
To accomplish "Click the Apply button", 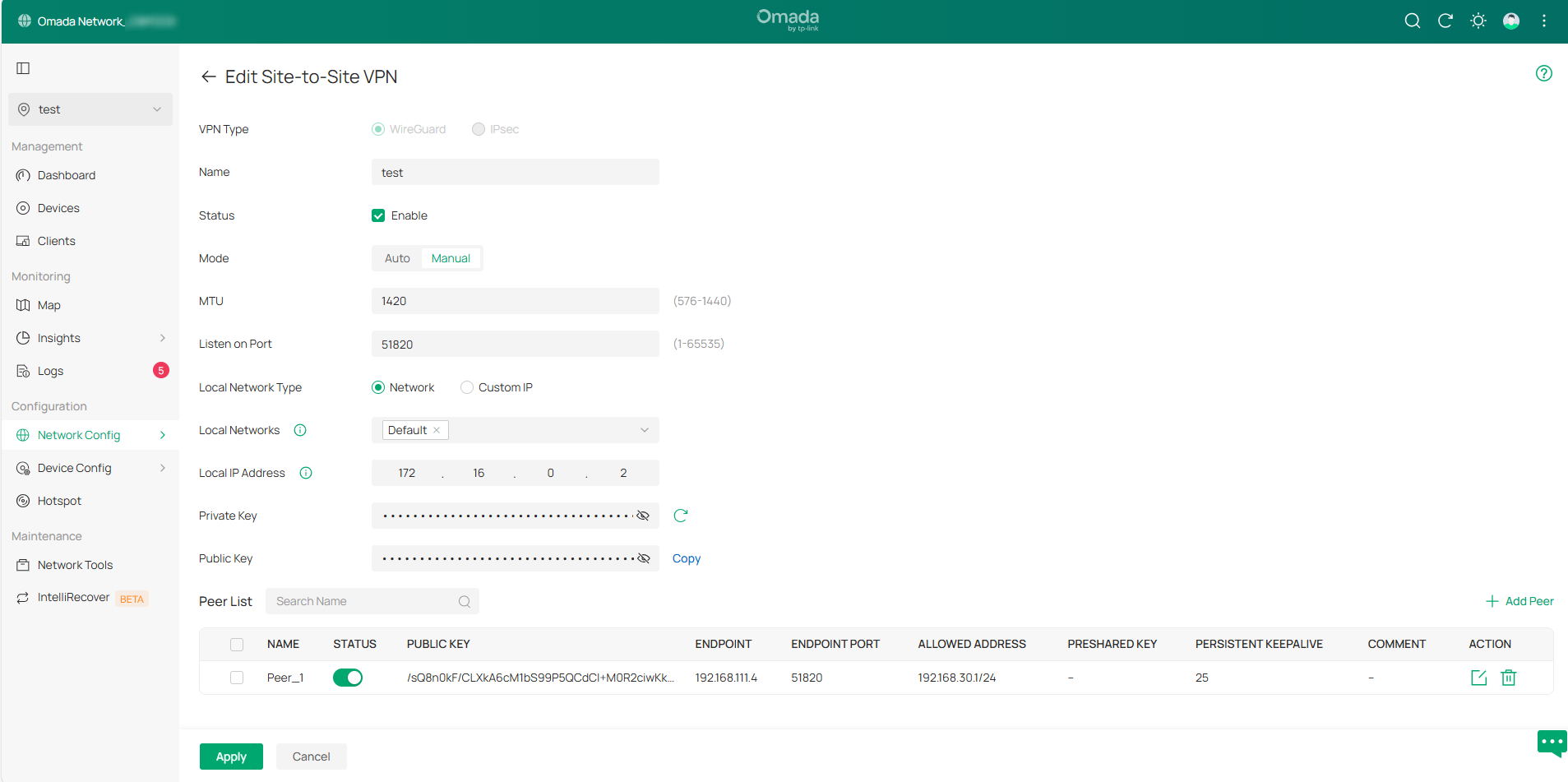I will click(x=231, y=756).
